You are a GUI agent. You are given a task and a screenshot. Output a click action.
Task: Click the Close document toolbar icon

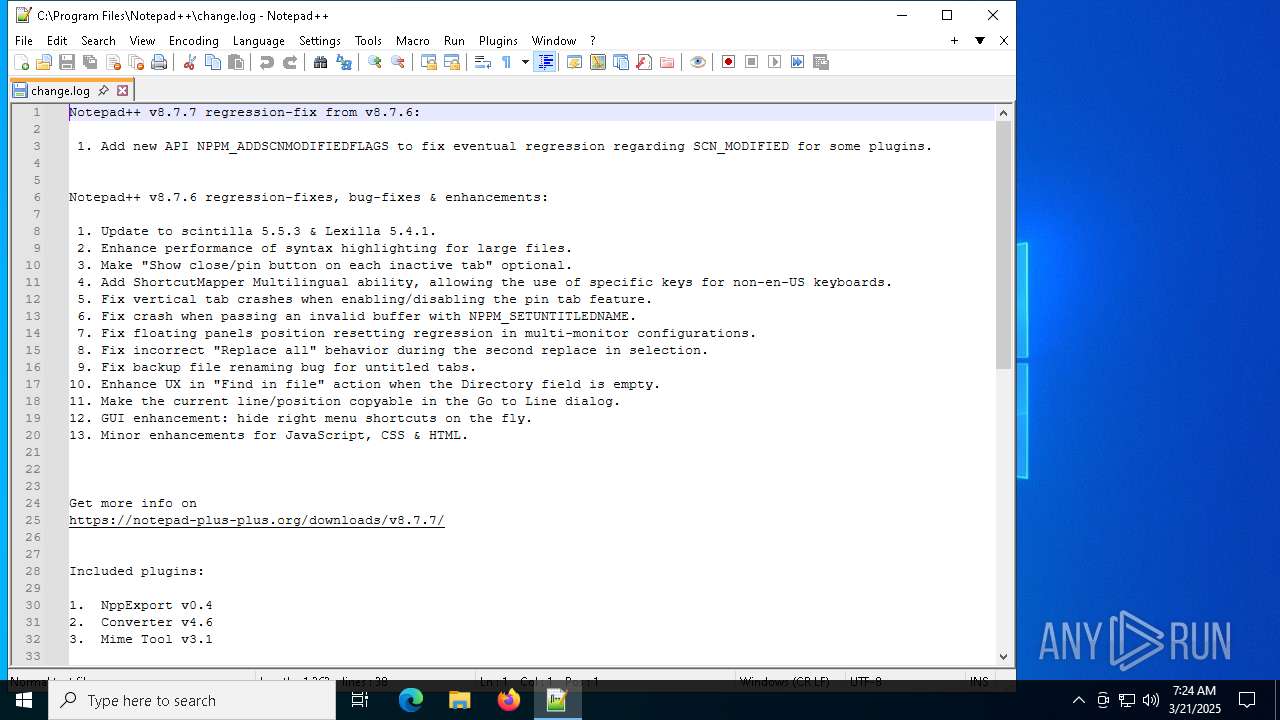tap(113, 62)
